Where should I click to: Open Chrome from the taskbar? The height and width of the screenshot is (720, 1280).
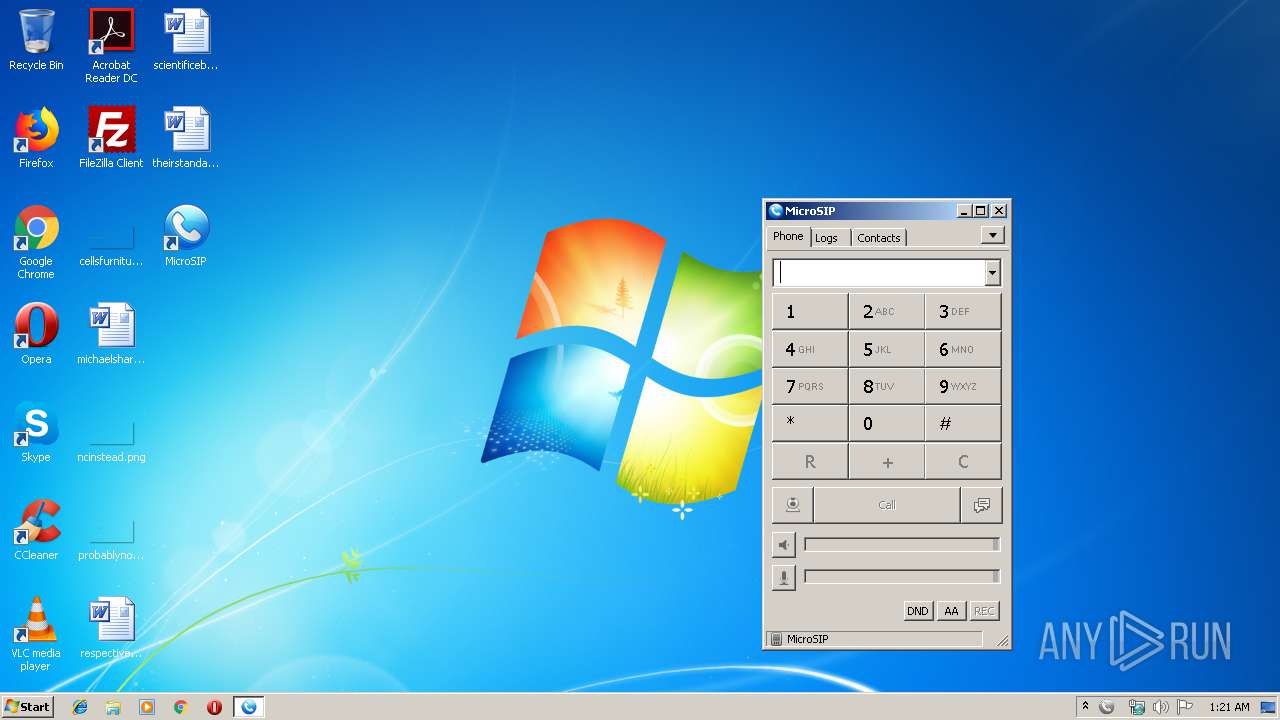[180, 707]
